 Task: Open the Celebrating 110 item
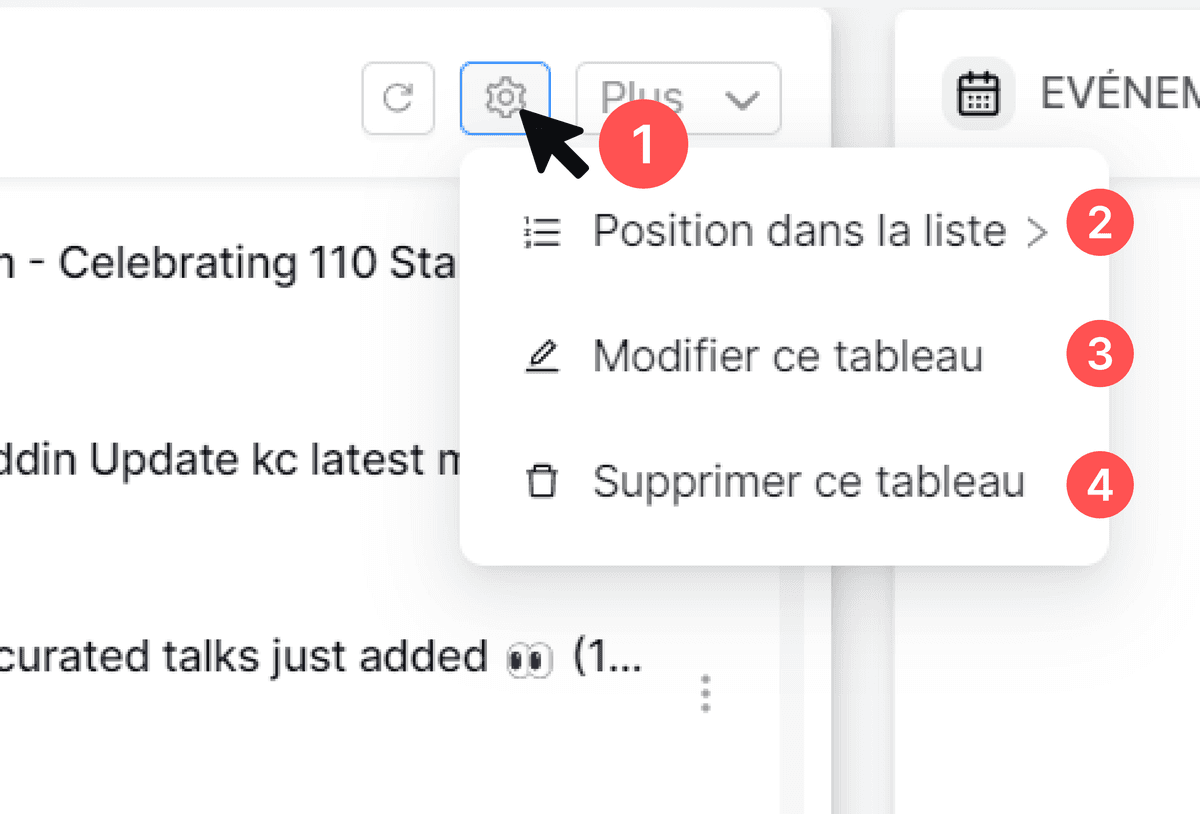pos(230,264)
